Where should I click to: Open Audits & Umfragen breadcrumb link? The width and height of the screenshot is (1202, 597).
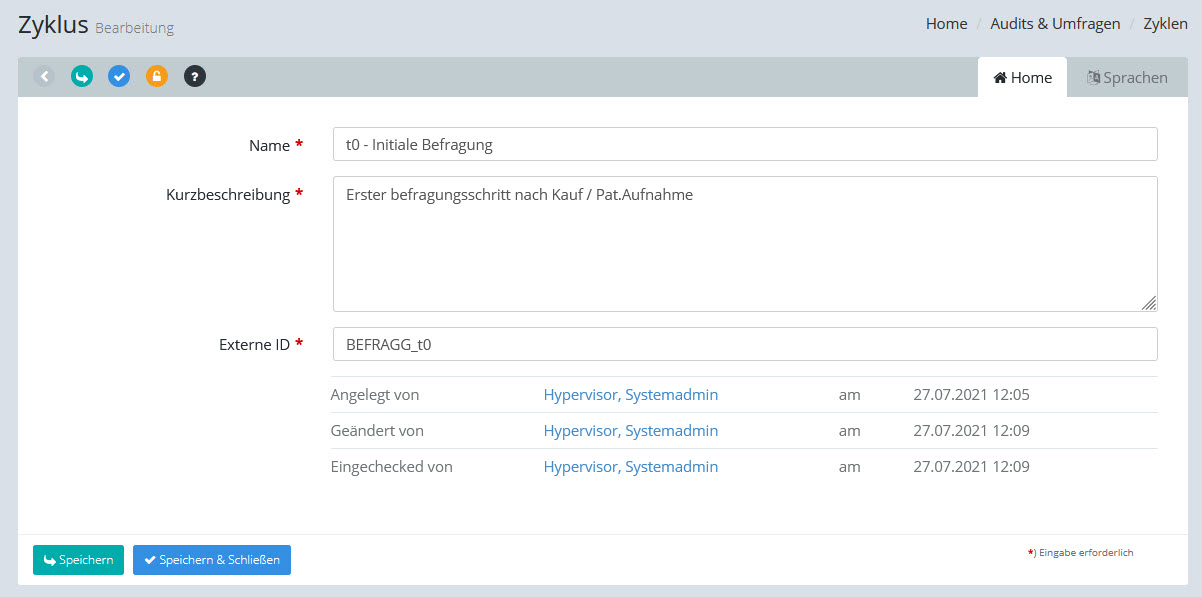(1055, 24)
